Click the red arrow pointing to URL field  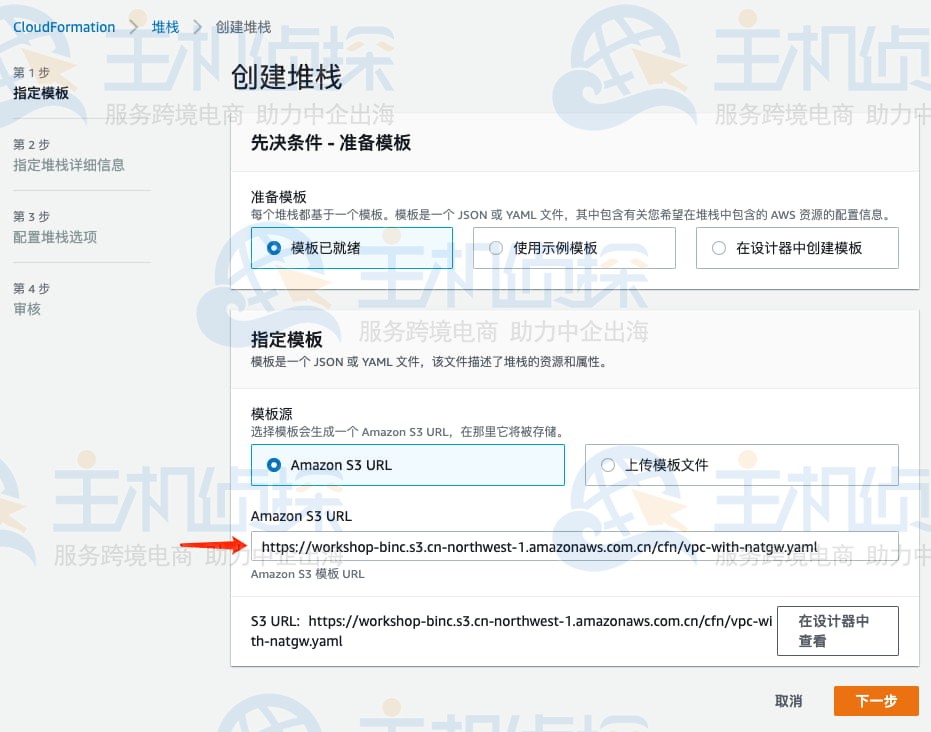pyautogui.click(x=211, y=546)
